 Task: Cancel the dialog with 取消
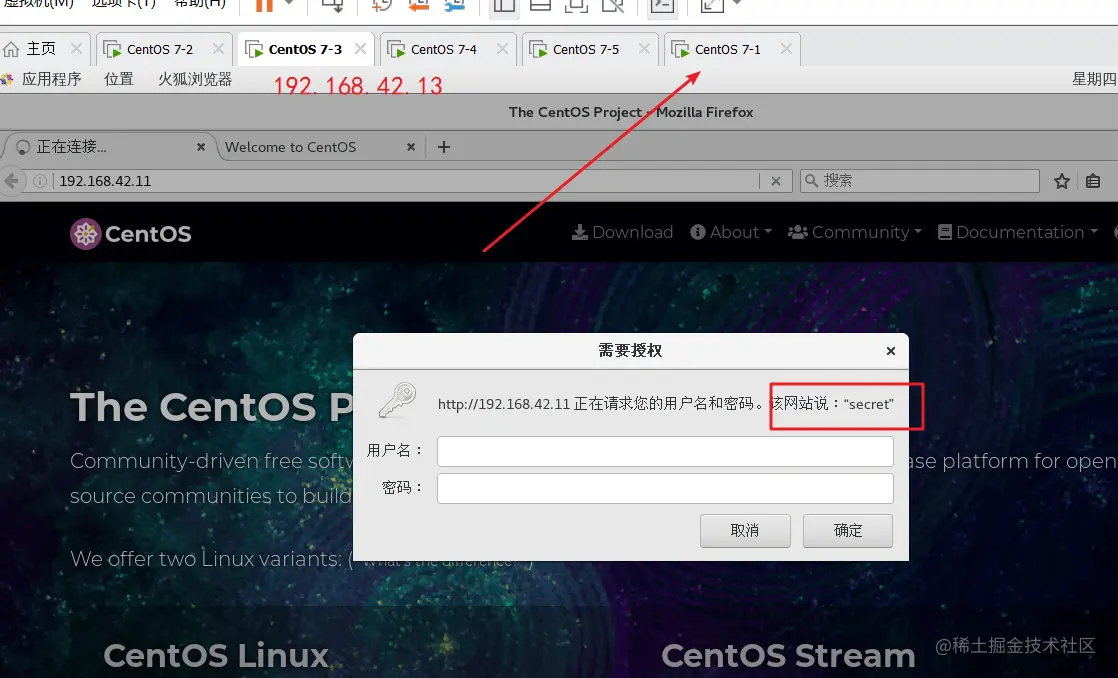pos(745,530)
